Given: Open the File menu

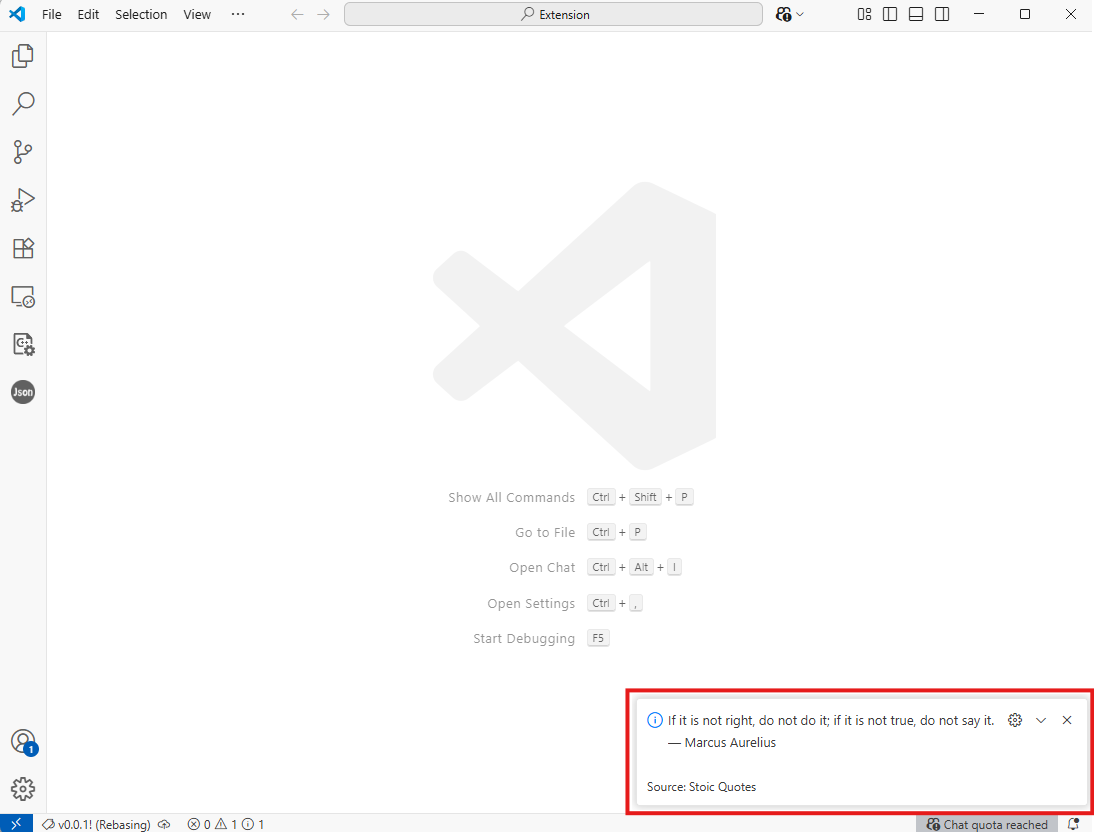Looking at the screenshot, I should (52, 15).
